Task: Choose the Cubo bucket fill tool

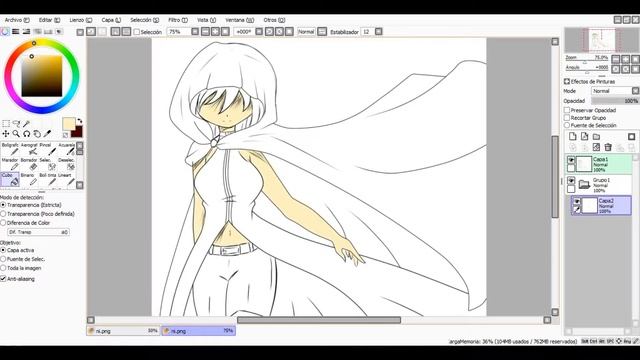Action: point(10,180)
